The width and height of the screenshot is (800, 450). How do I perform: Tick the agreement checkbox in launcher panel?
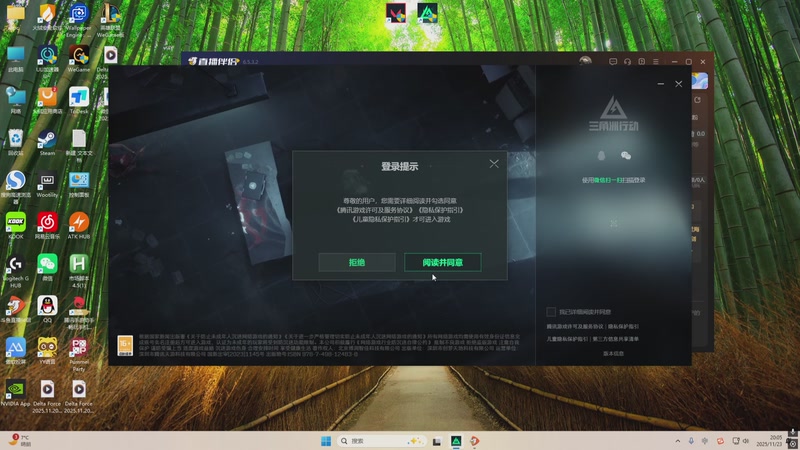click(x=551, y=312)
